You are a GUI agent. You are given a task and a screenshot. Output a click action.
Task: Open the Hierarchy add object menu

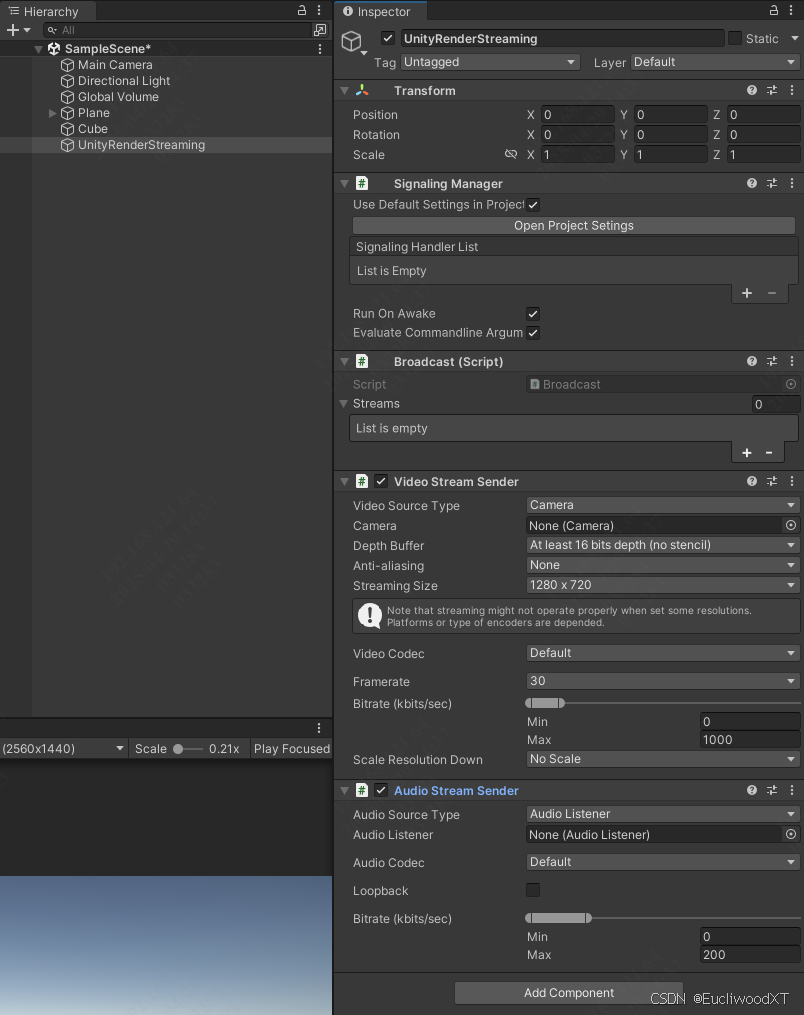point(18,30)
